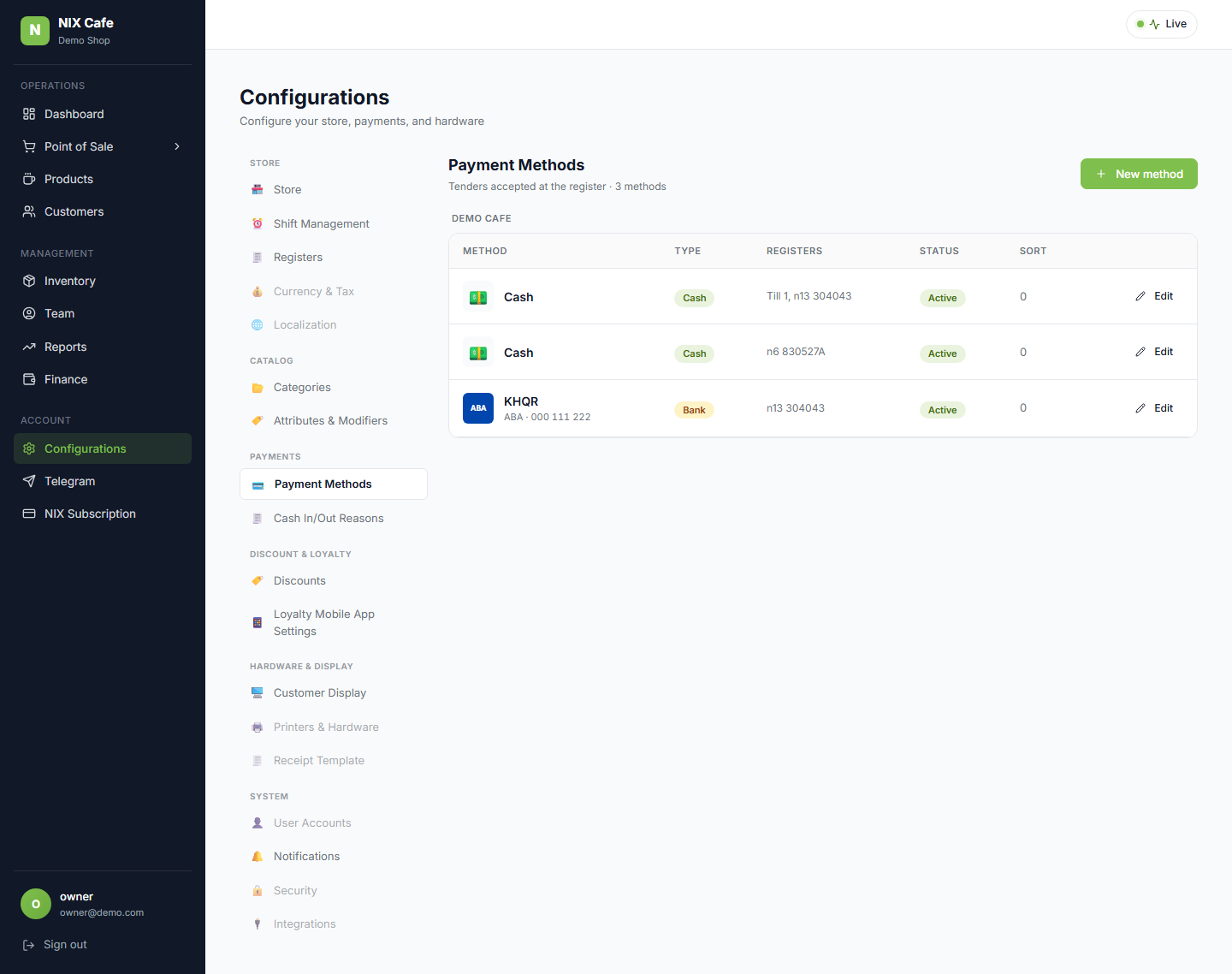Open the Finance page
1232x974 pixels.
tap(103, 379)
